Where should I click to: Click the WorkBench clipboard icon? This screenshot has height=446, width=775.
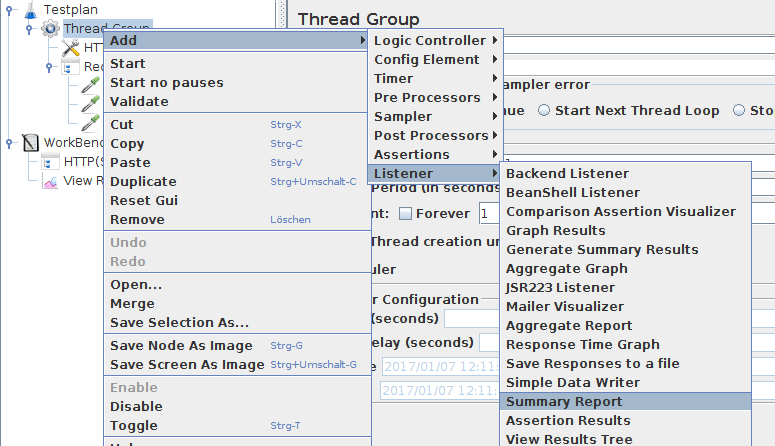(x=30, y=143)
